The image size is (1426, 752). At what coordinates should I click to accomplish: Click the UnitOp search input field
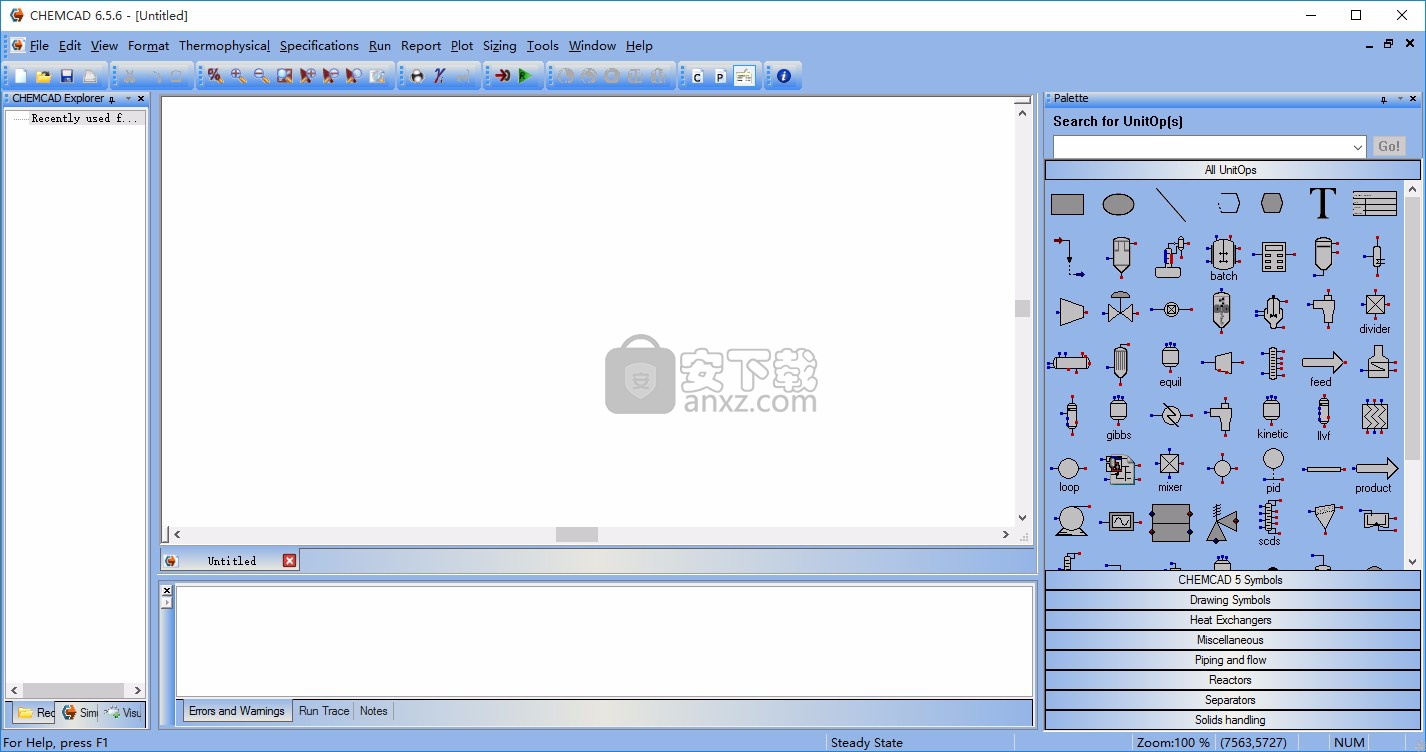point(1201,147)
